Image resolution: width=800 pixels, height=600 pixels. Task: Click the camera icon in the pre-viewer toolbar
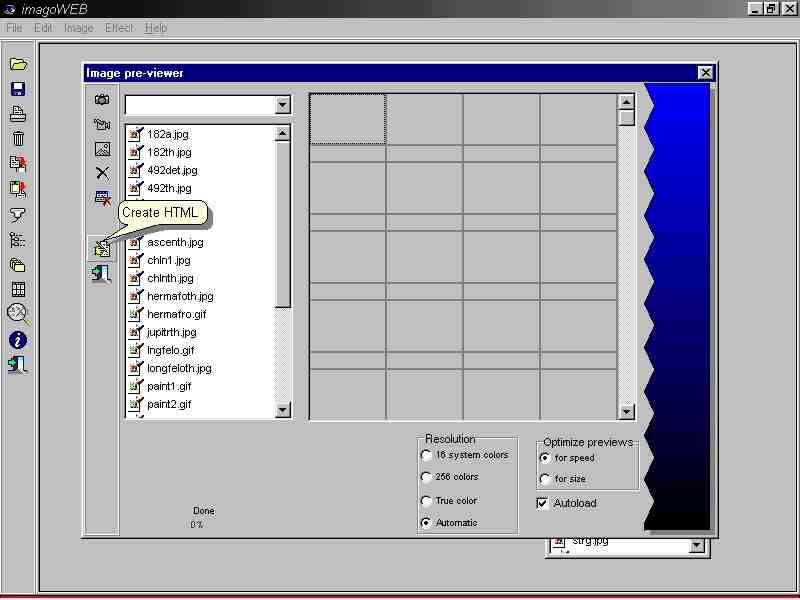(x=101, y=100)
